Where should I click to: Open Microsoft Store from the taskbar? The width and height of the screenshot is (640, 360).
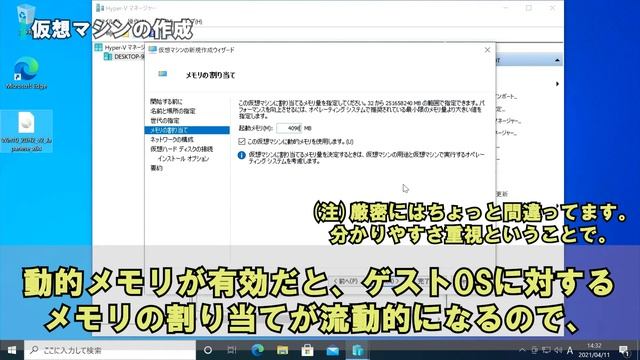pyautogui.click(x=307, y=350)
